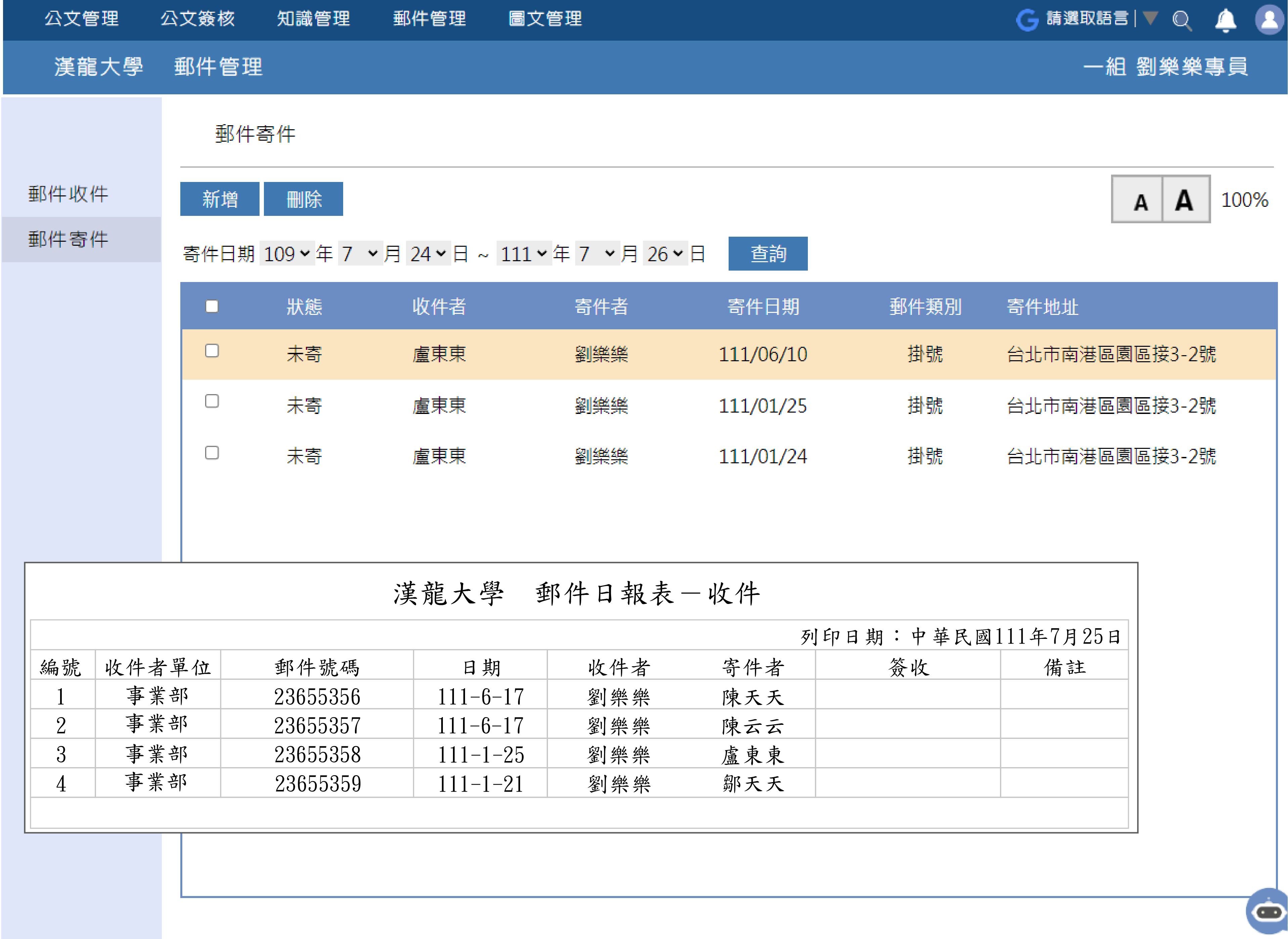This screenshot has width=1288, height=939.
Task: Click the date 111/06/10 cell
Action: coord(763,355)
